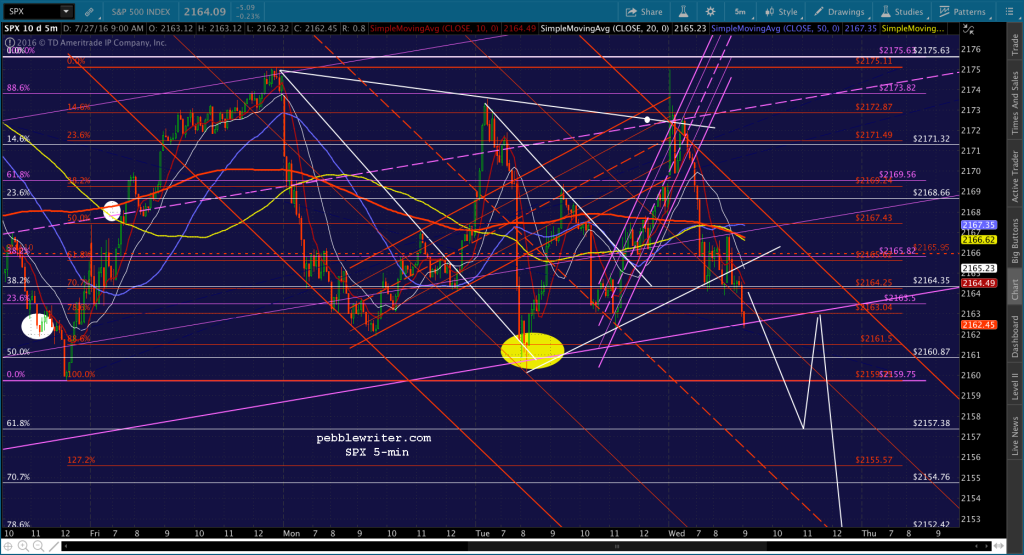Click the drawing line tool icon at bottom
This screenshot has height=555, width=1024.
pos(53,547)
